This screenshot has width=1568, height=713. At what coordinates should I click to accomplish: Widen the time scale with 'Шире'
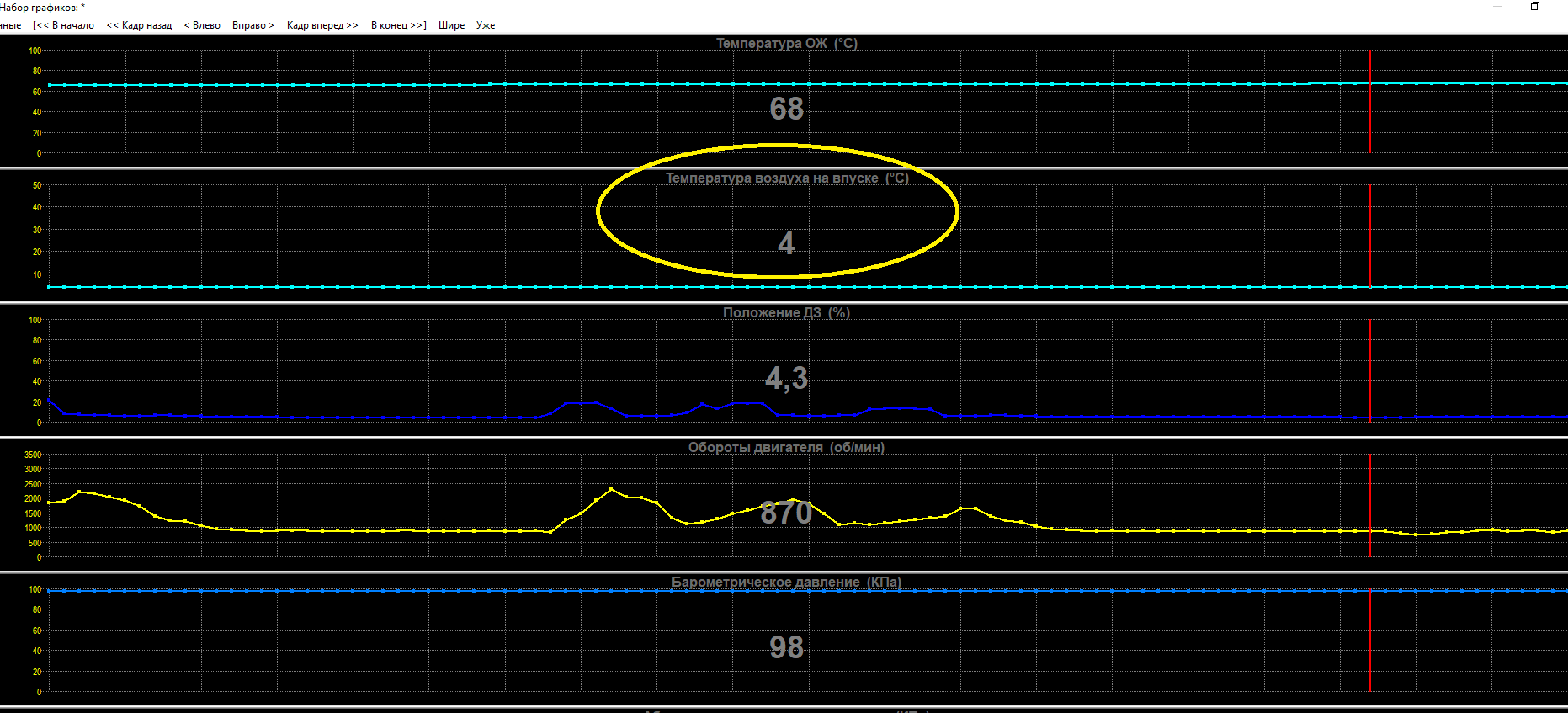(x=451, y=25)
